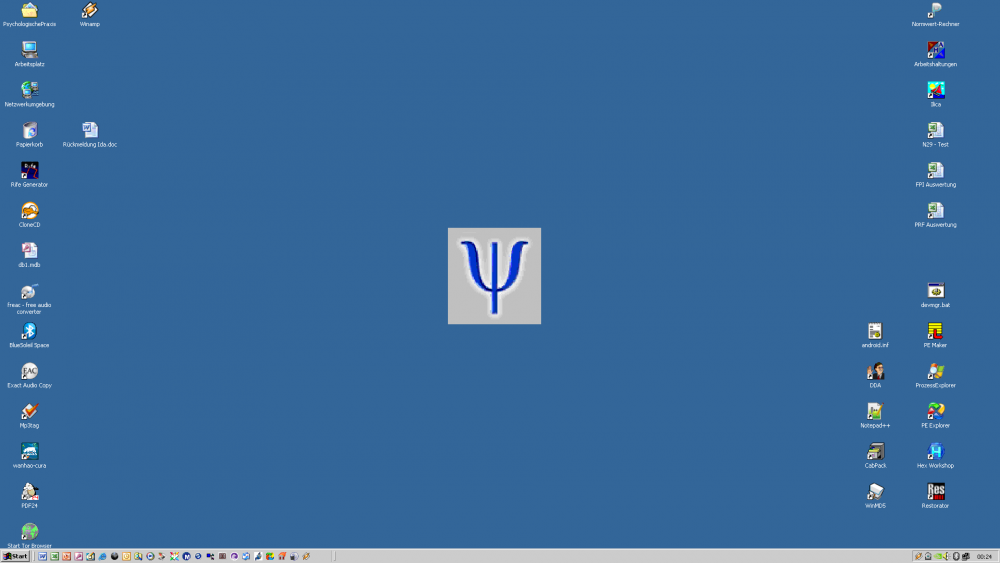Select the fre:ac free audio converter icon
The image size is (1000, 563).
click(x=29, y=299)
